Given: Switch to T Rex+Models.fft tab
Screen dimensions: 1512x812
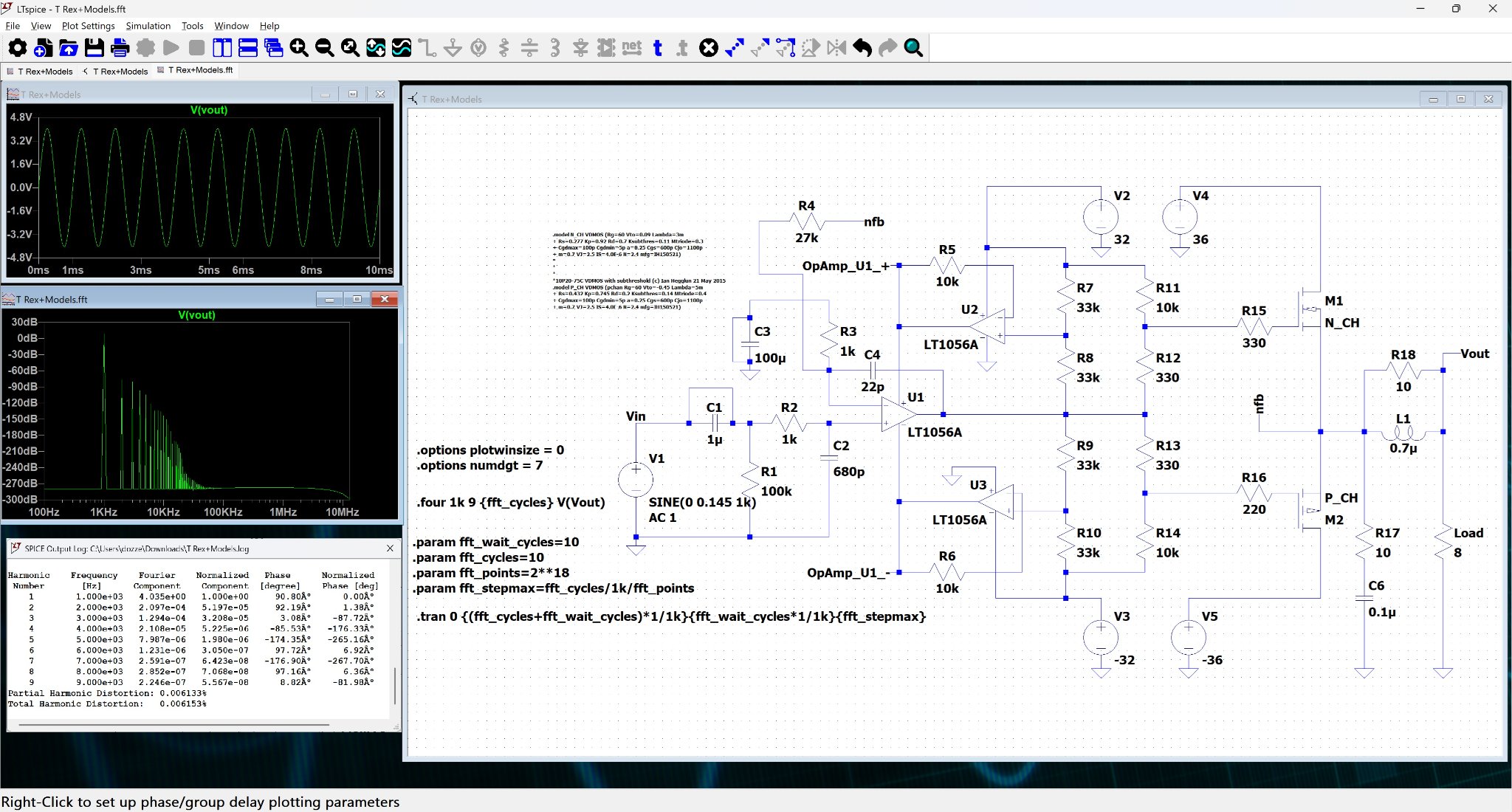Looking at the screenshot, I should [196, 71].
